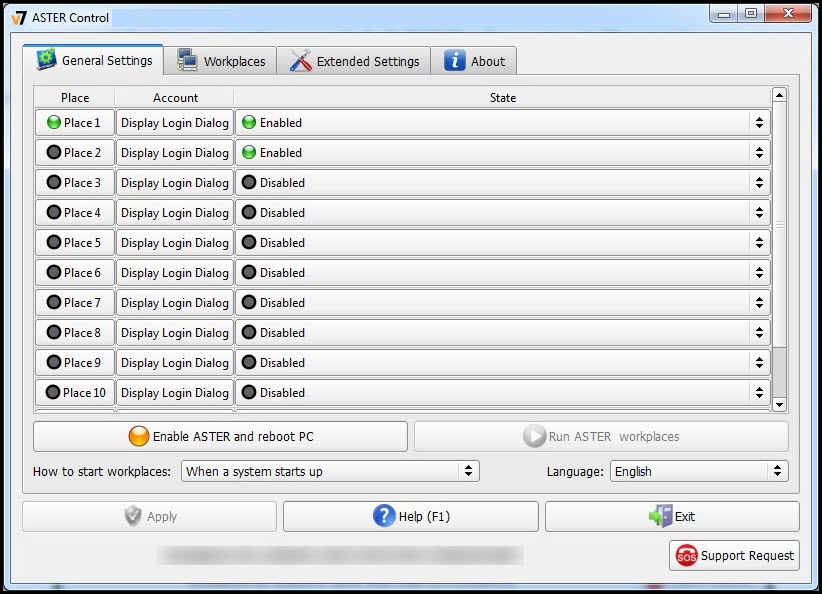Open the Place 10 state dropdown
The width and height of the screenshot is (822, 594).
[x=503, y=392]
